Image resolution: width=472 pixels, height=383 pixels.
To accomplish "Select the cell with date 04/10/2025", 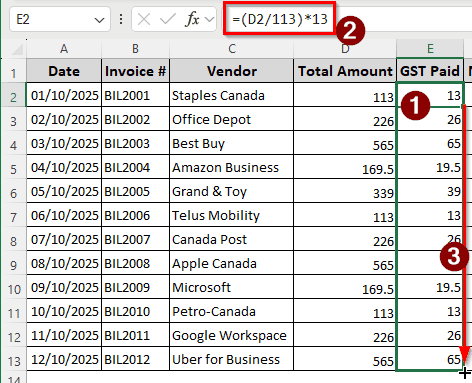I will pyautogui.click(x=64, y=167).
